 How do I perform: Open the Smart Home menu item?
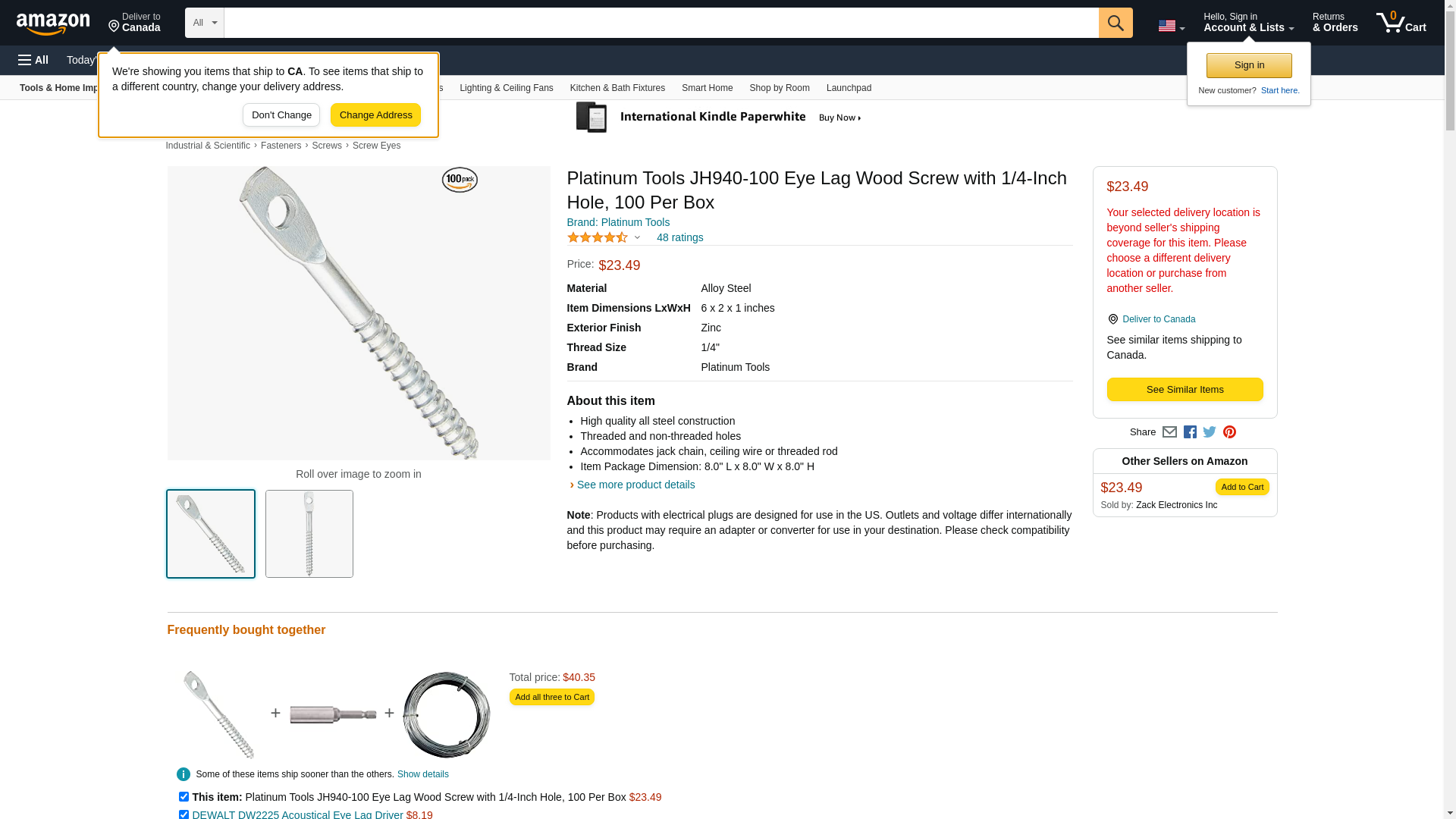pyautogui.click(x=707, y=88)
